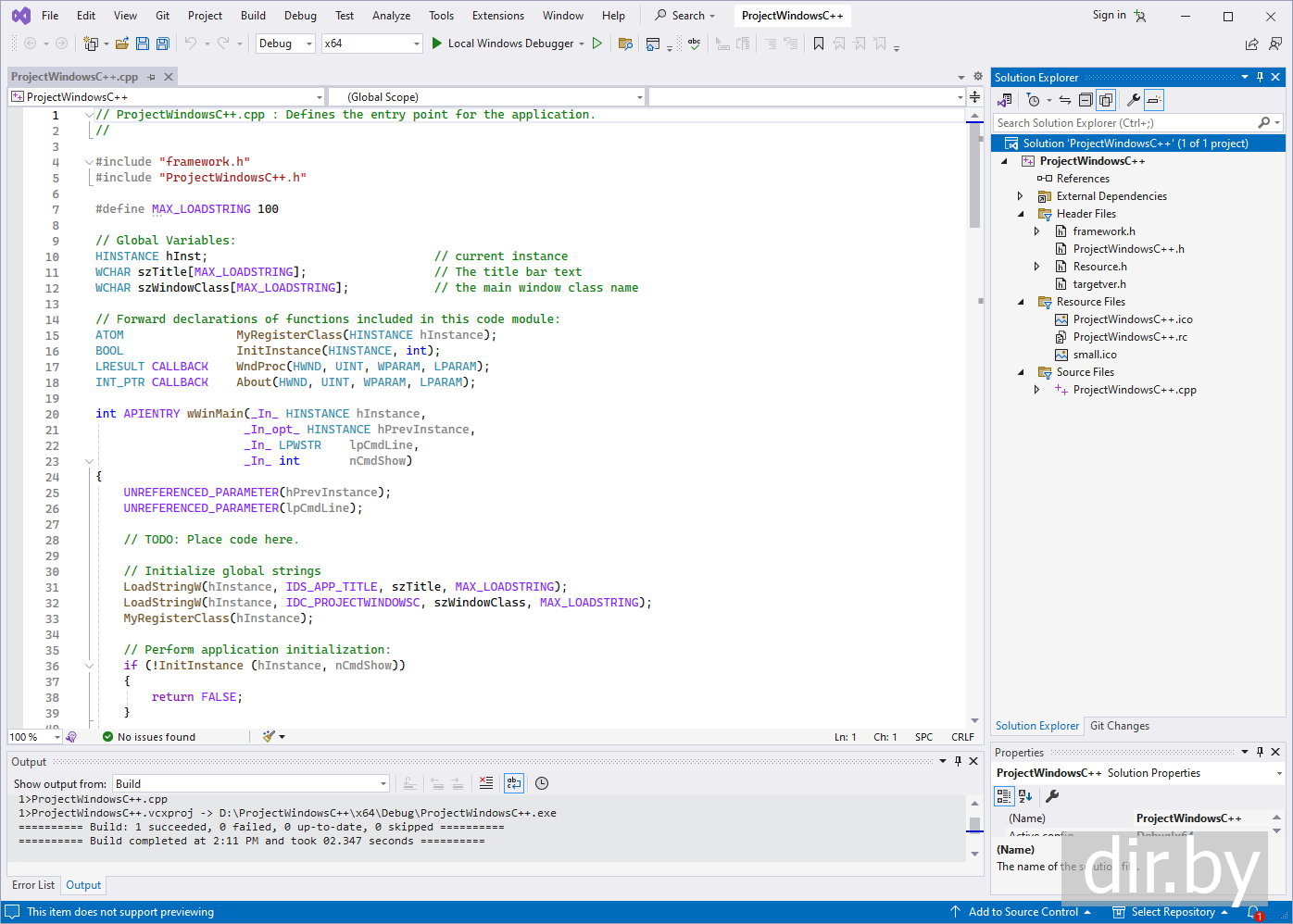Toggle Preview Selected Items in Solution Explorer
This screenshot has width=1293, height=924.
coord(1153,100)
